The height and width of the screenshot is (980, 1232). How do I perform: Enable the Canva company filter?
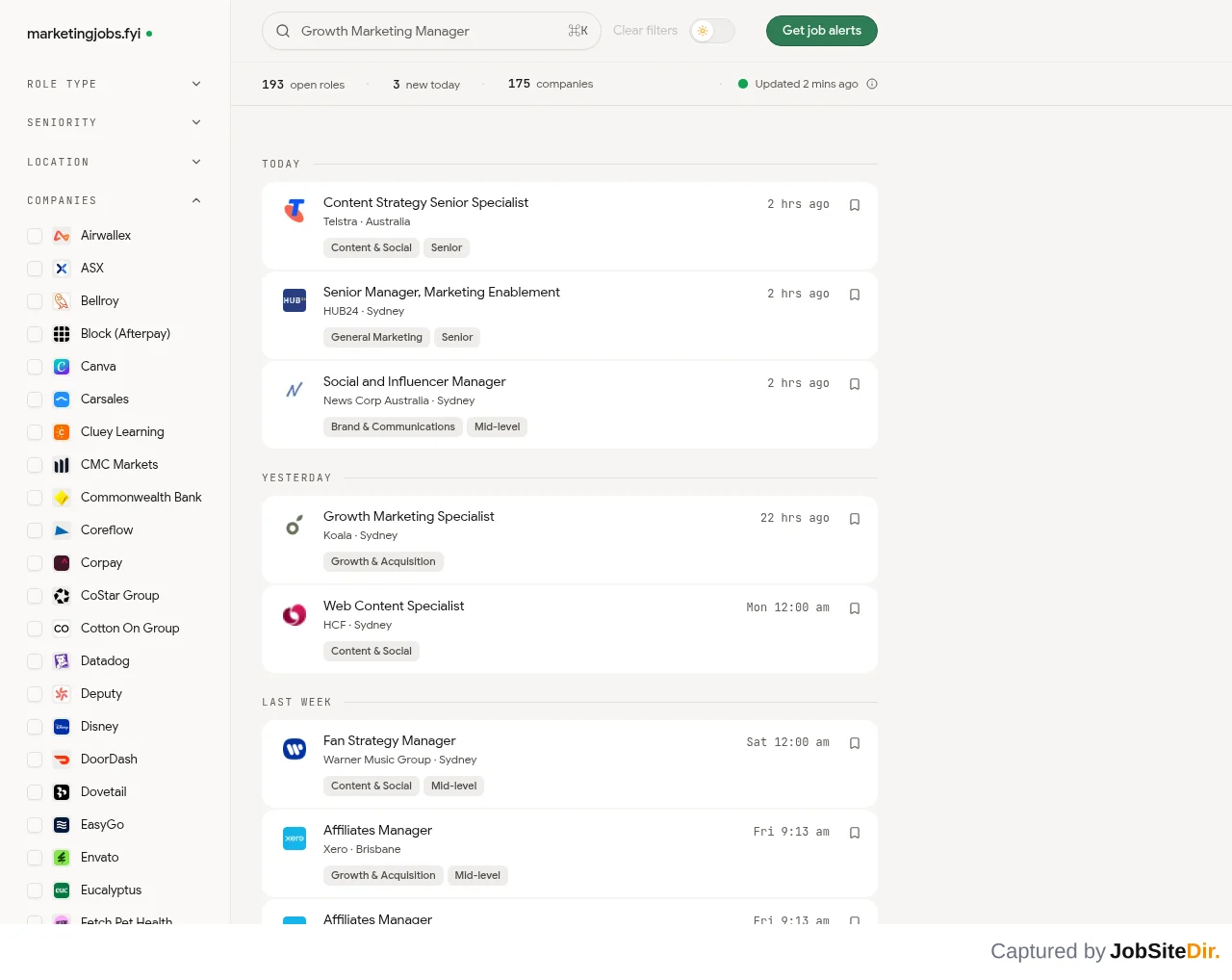point(35,367)
